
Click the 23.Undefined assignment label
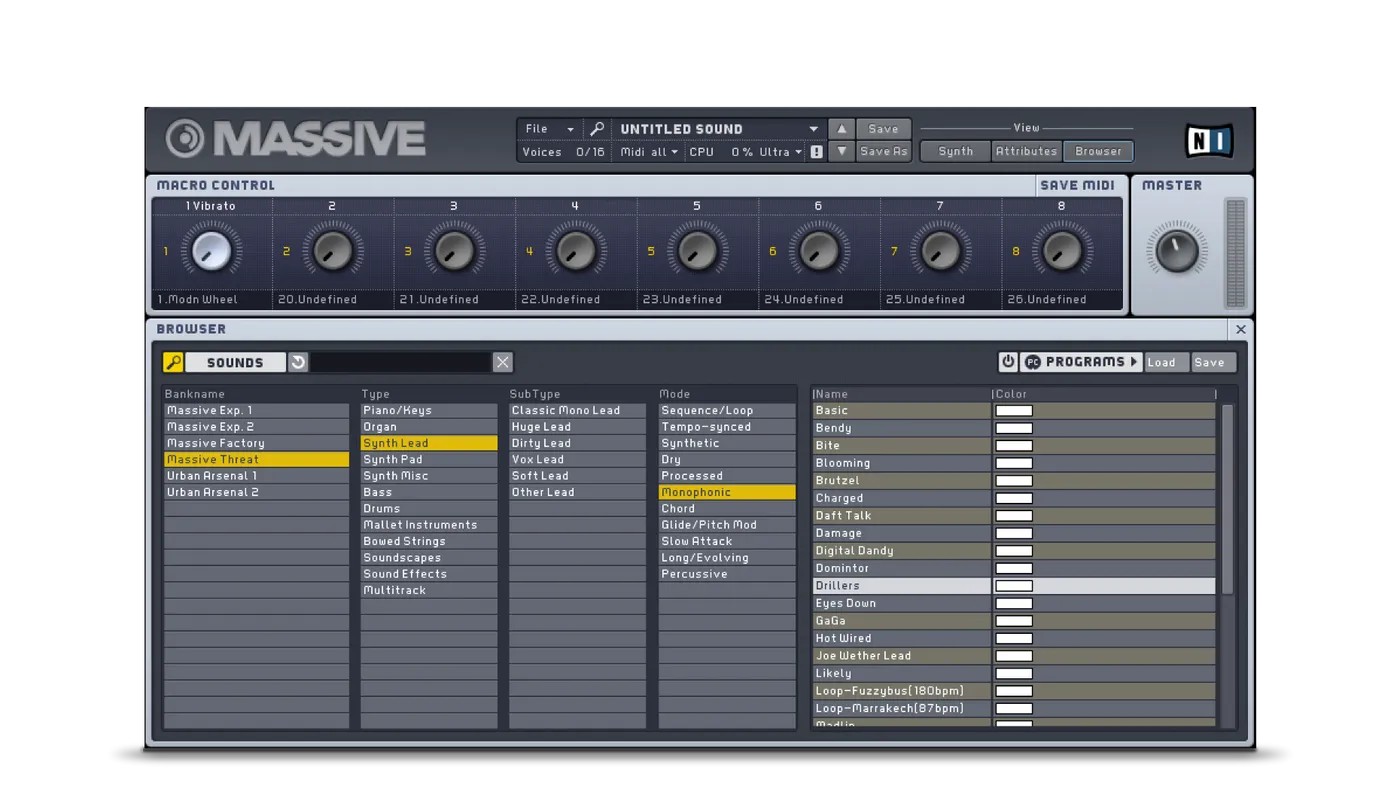[x=697, y=299]
